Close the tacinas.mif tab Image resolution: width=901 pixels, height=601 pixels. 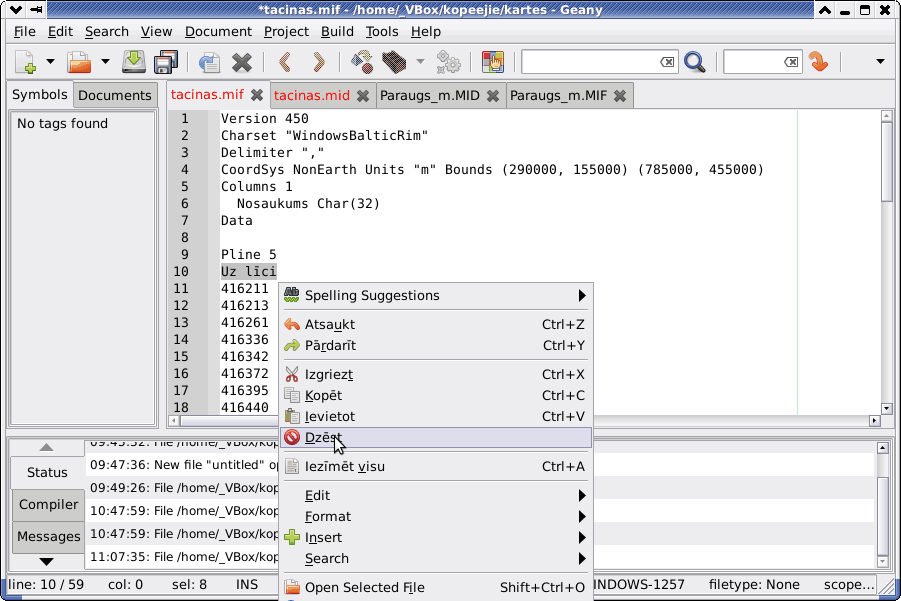[x=257, y=95]
